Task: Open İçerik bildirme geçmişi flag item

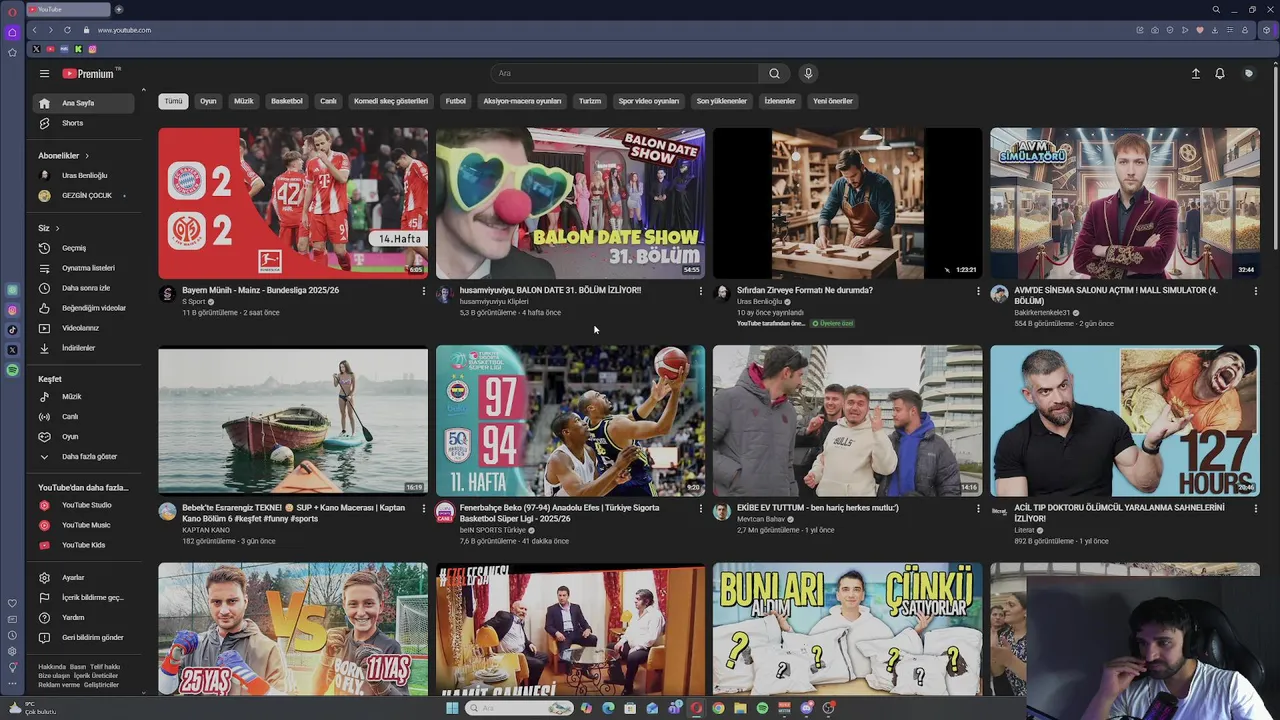Action: pos(84,597)
